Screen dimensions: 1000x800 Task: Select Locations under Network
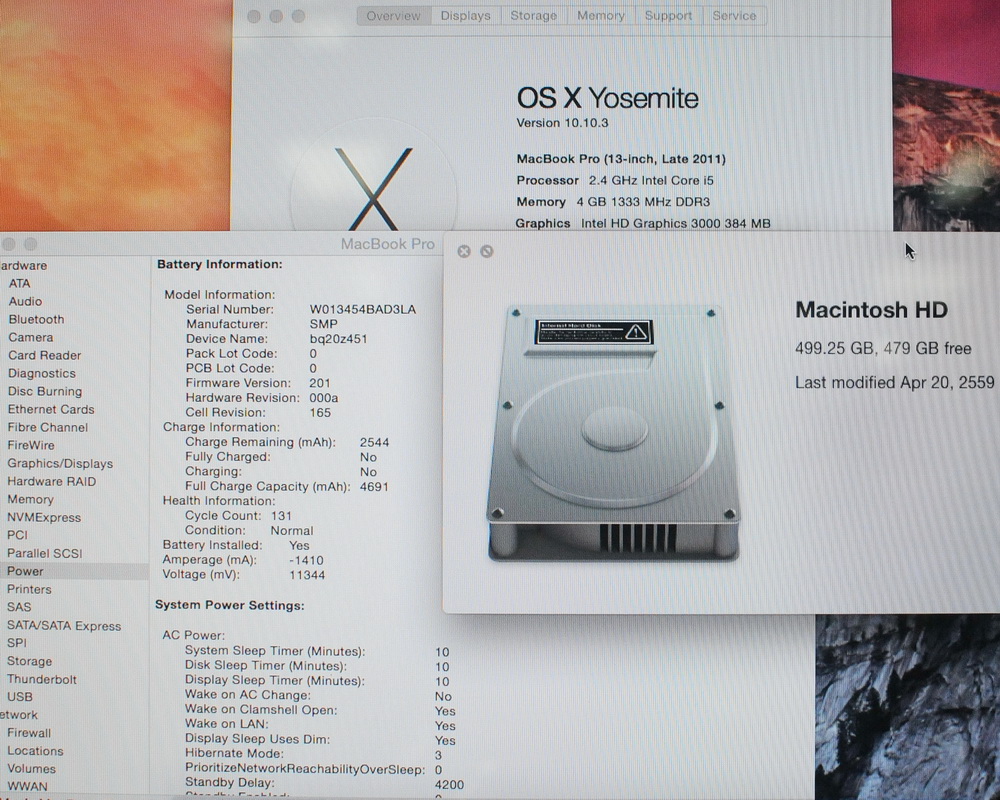click(35, 751)
